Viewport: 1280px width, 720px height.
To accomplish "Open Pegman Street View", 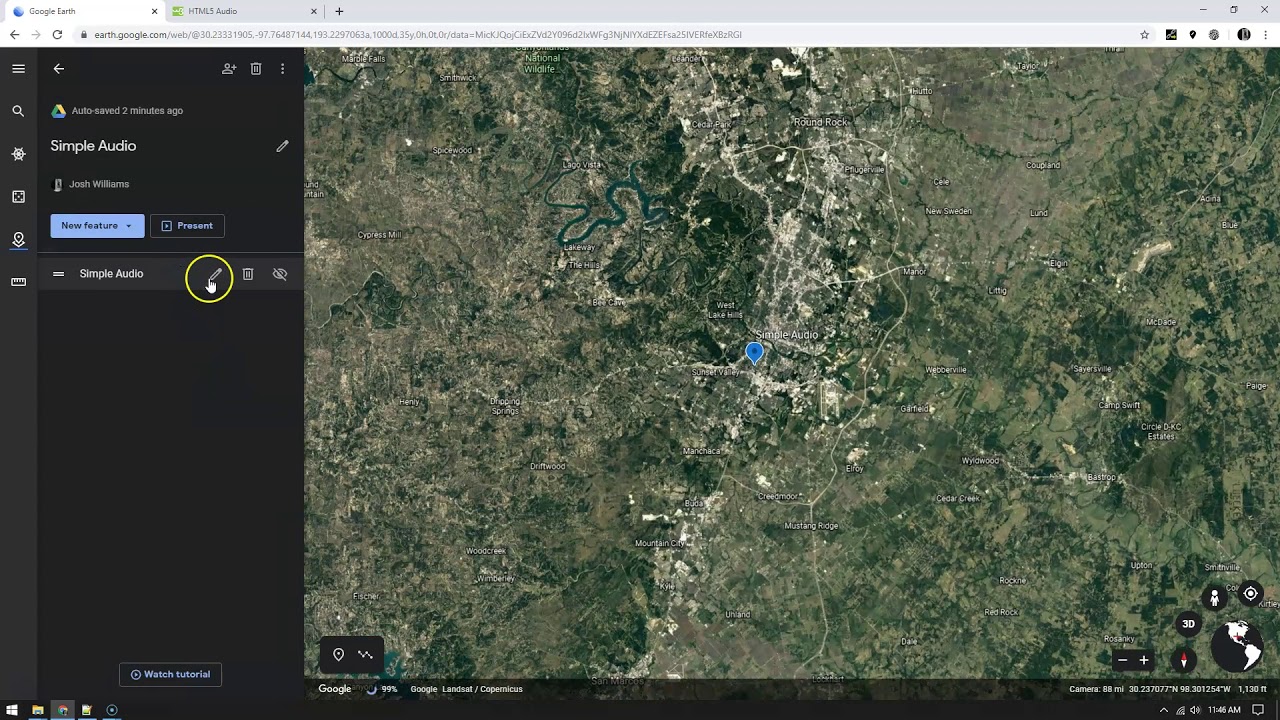I will click(1214, 598).
